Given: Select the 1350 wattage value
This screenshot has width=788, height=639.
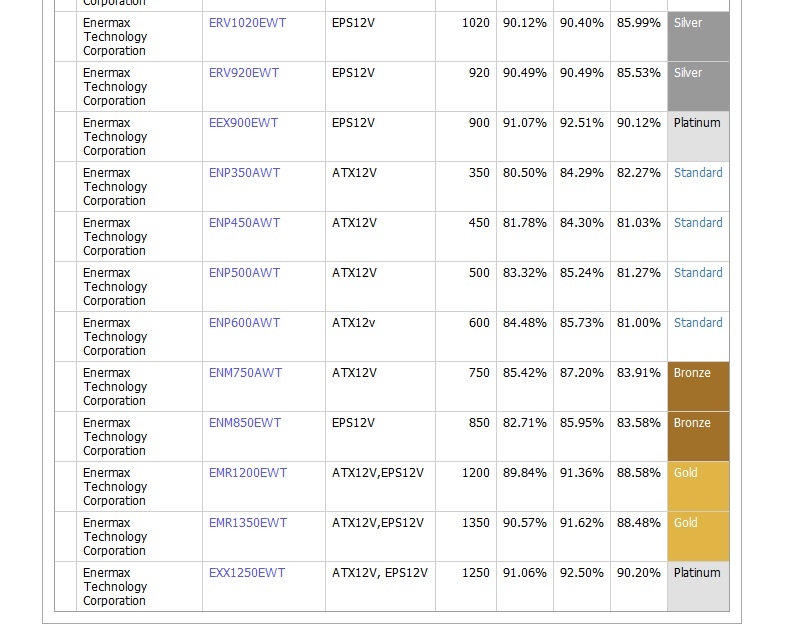Looking at the screenshot, I should point(475,523).
